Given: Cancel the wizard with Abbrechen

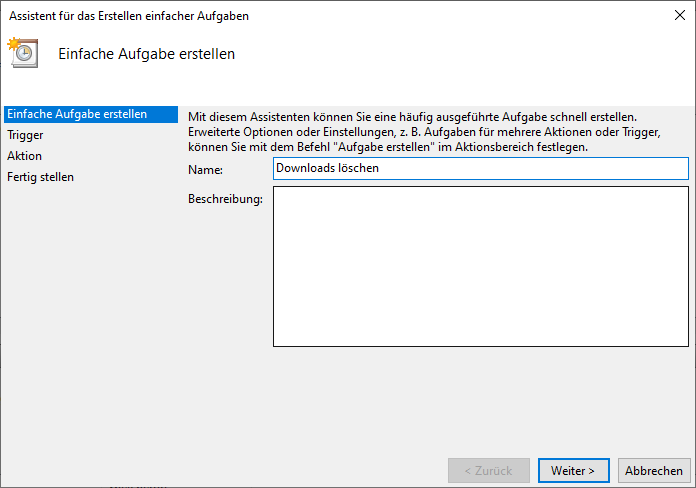Looking at the screenshot, I should (654, 470).
